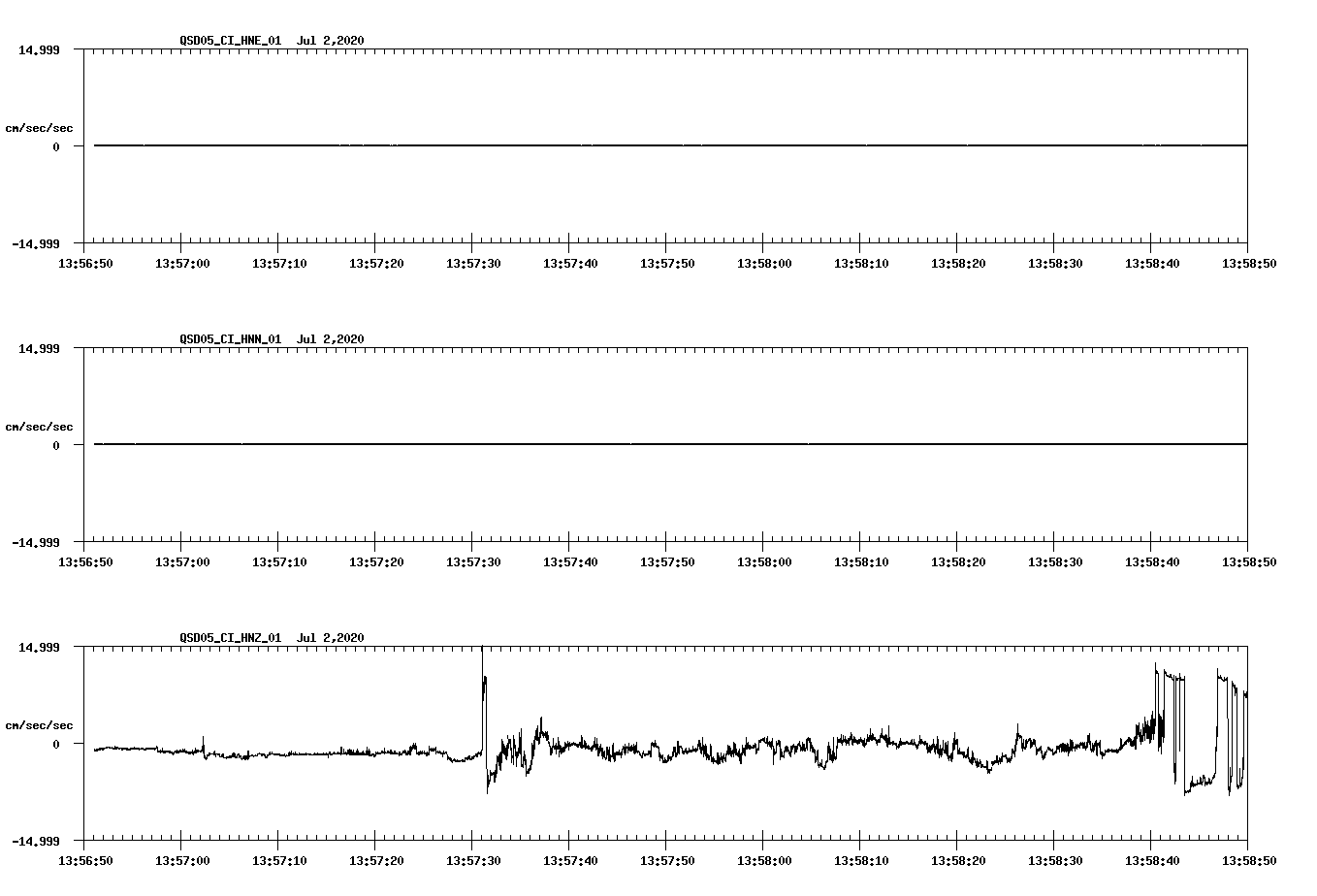Click 13:58:30 time label under HNZ plot
1317x896 pixels.
coord(1055,860)
